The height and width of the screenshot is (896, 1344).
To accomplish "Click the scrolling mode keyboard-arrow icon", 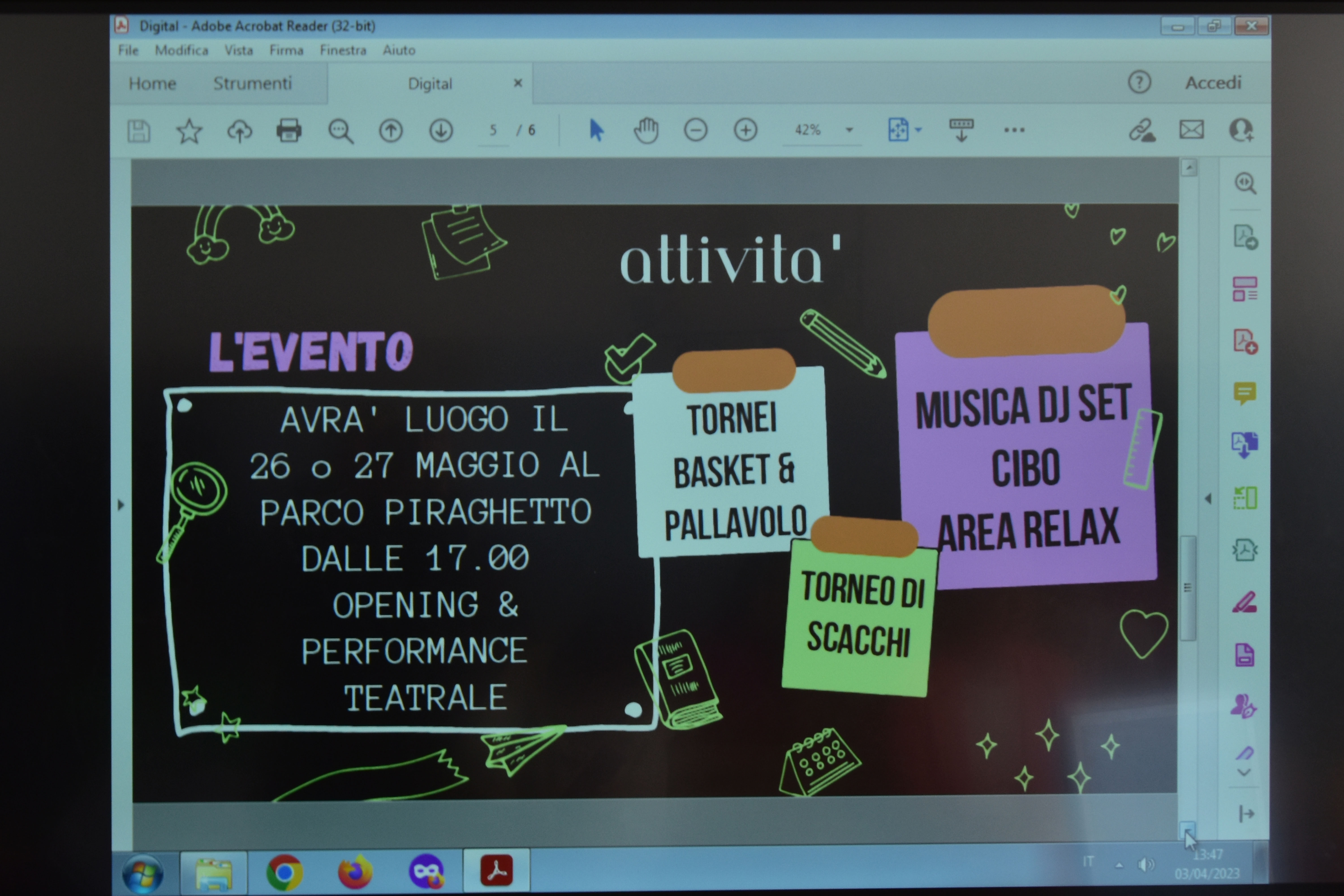I will pyautogui.click(x=961, y=130).
